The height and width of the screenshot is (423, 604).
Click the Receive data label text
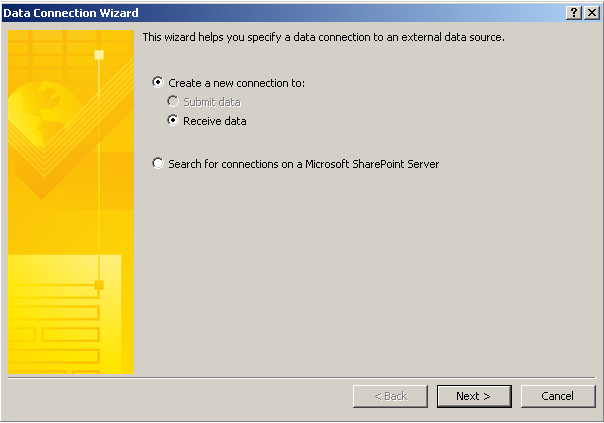point(215,121)
